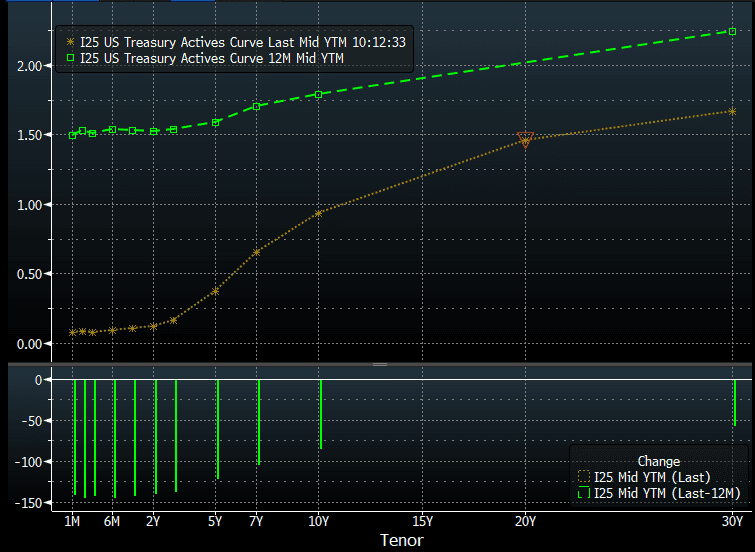Click the 'Tenor' axis title
The height and width of the screenshot is (552, 755).
click(402, 540)
